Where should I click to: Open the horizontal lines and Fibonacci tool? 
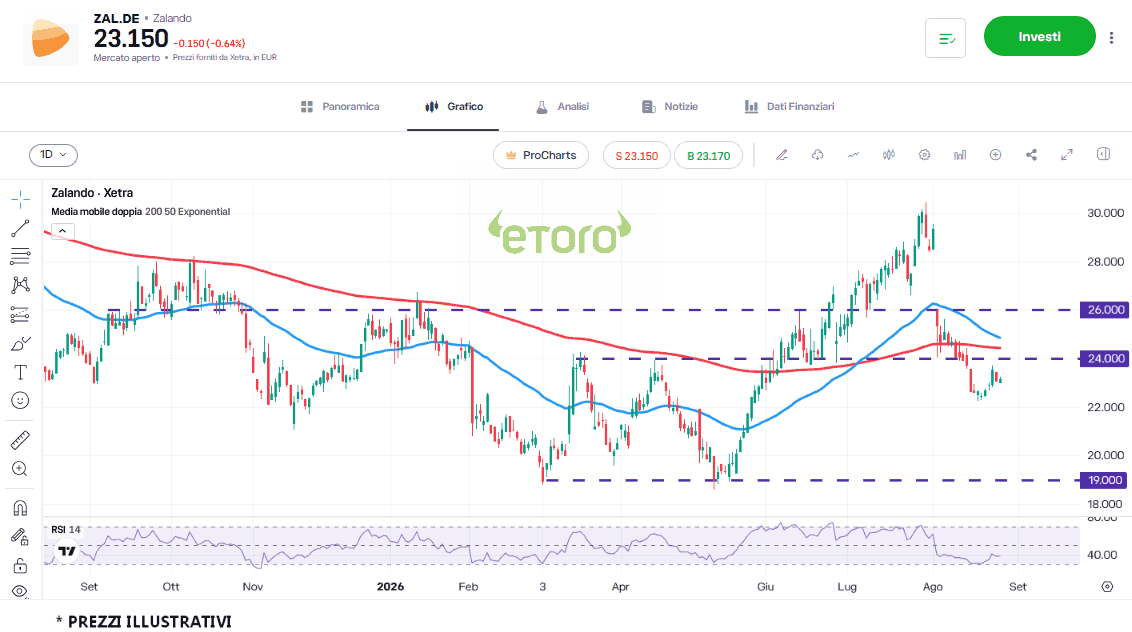(20, 256)
